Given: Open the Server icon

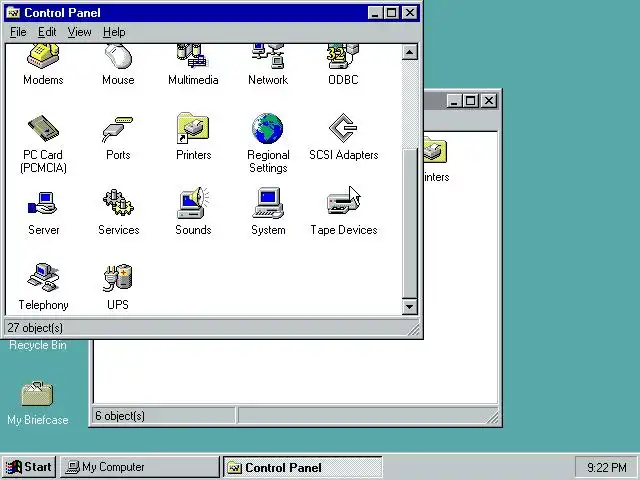Looking at the screenshot, I should pyautogui.click(x=43, y=203).
